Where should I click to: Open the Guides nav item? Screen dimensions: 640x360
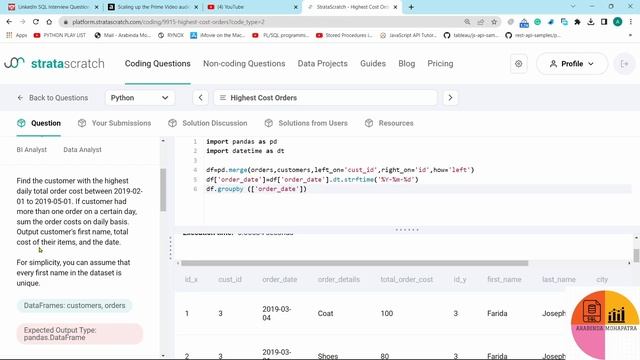(x=373, y=64)
